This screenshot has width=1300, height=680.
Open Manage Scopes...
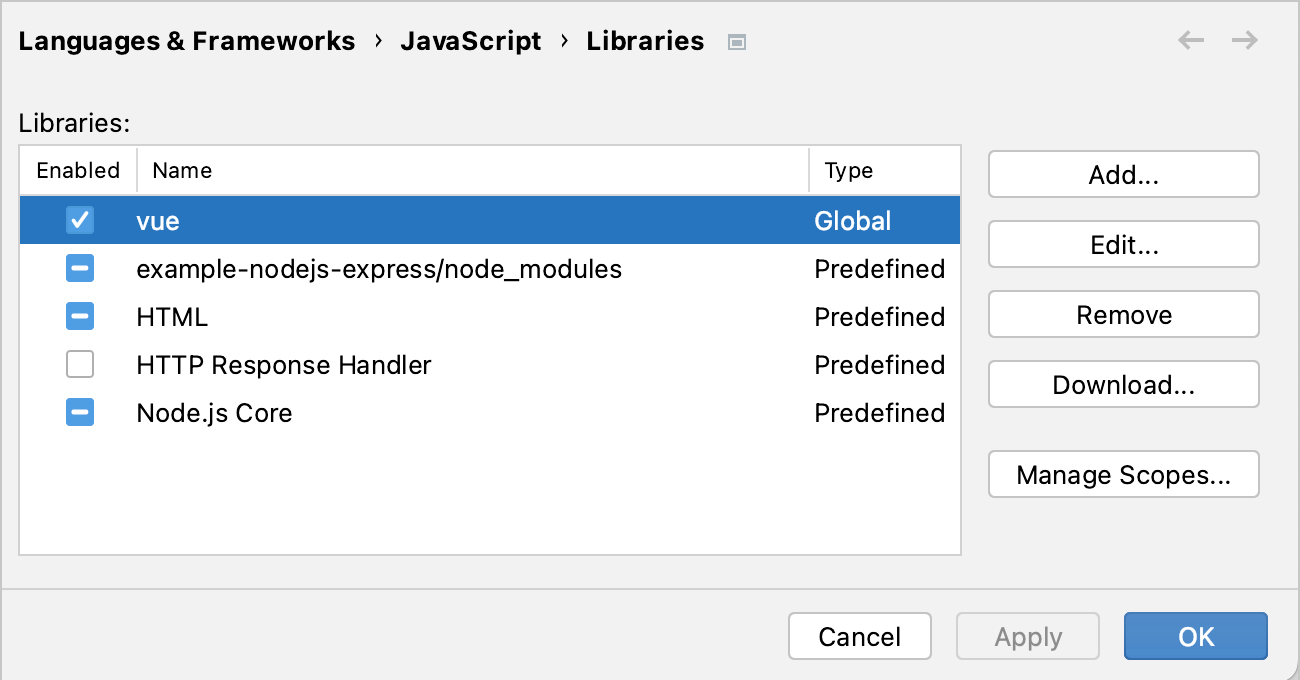pos(1123,474)
